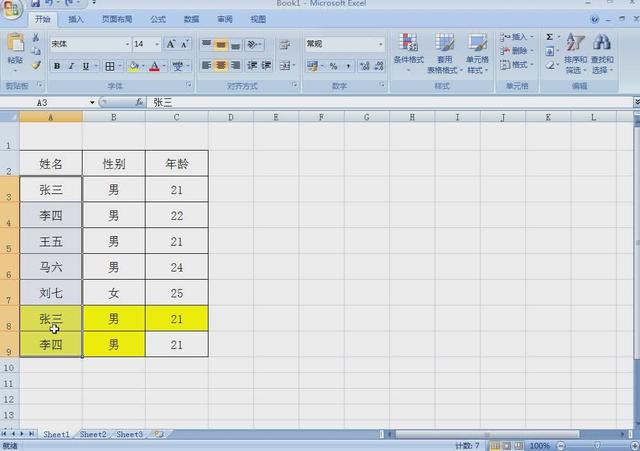The width and height of the screenshot is (640, 451).
Task: Click the Increase Decimal icon
Action: coord(365,66)
